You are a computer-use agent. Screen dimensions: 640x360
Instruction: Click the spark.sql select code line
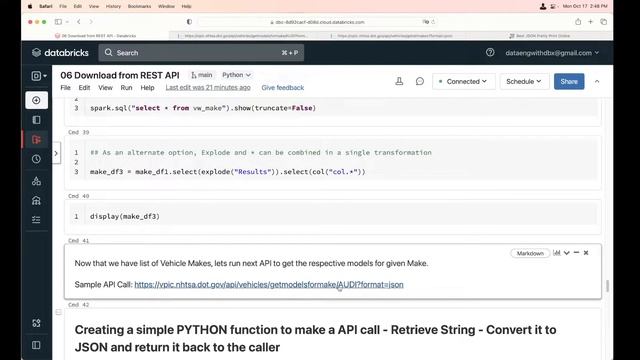[x=203, y=108]
